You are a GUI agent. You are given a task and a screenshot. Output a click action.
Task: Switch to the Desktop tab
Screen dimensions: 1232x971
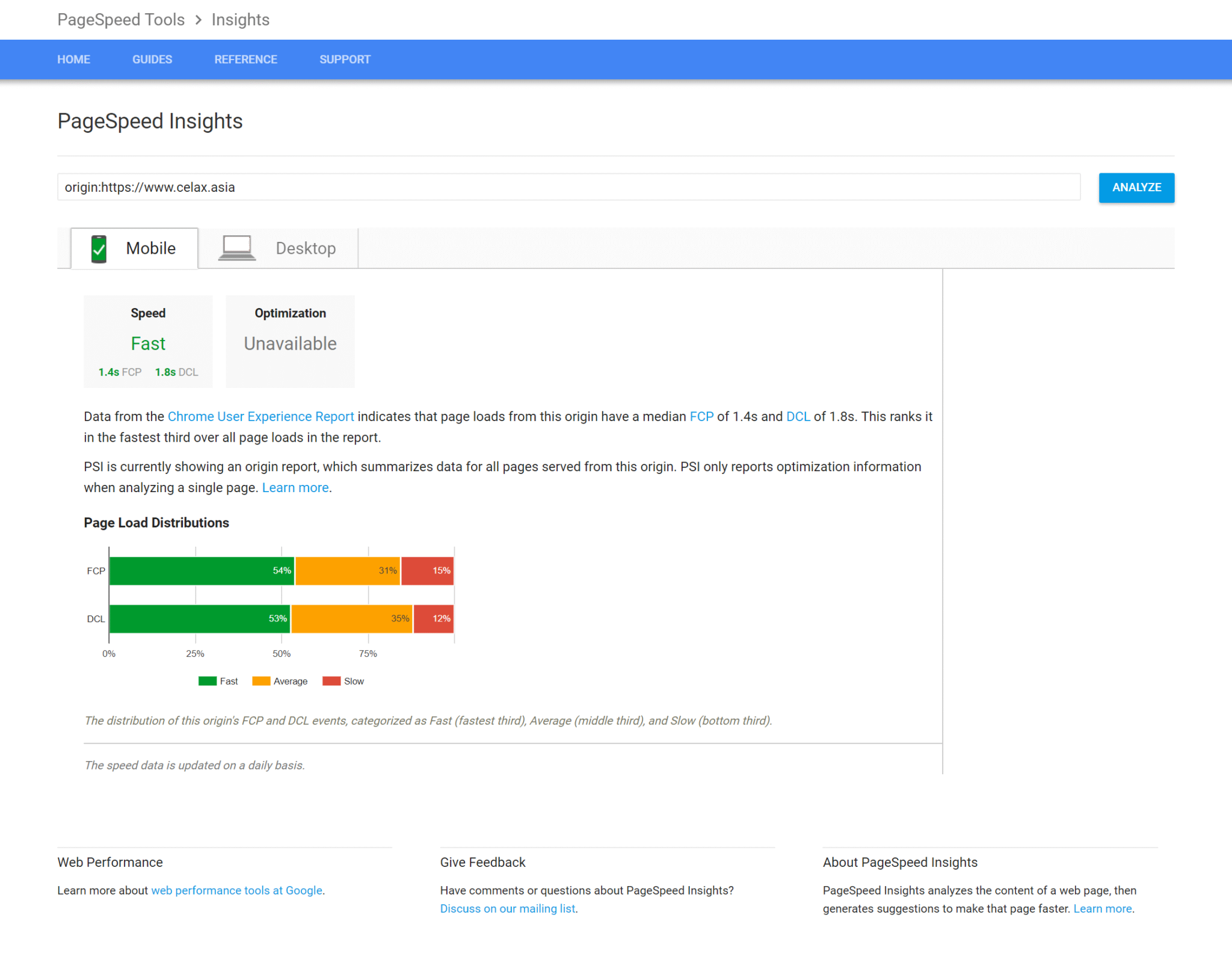[x=306, y=248]
